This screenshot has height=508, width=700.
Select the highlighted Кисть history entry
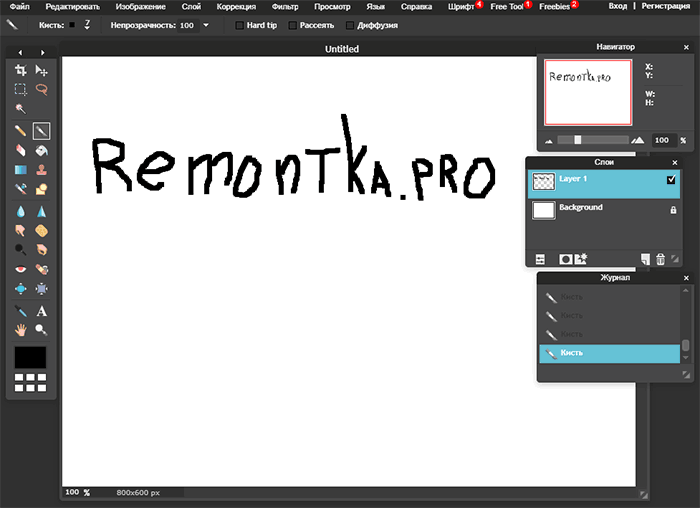coord(609,353)
